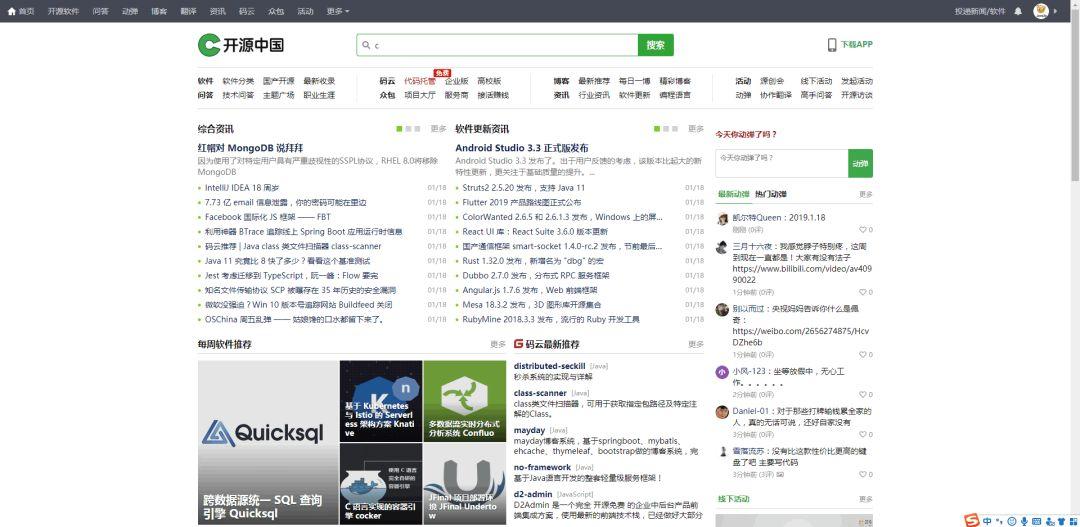
Task: Switch to second dot in 软件更新资讯
Action: [x=666, y=129]
